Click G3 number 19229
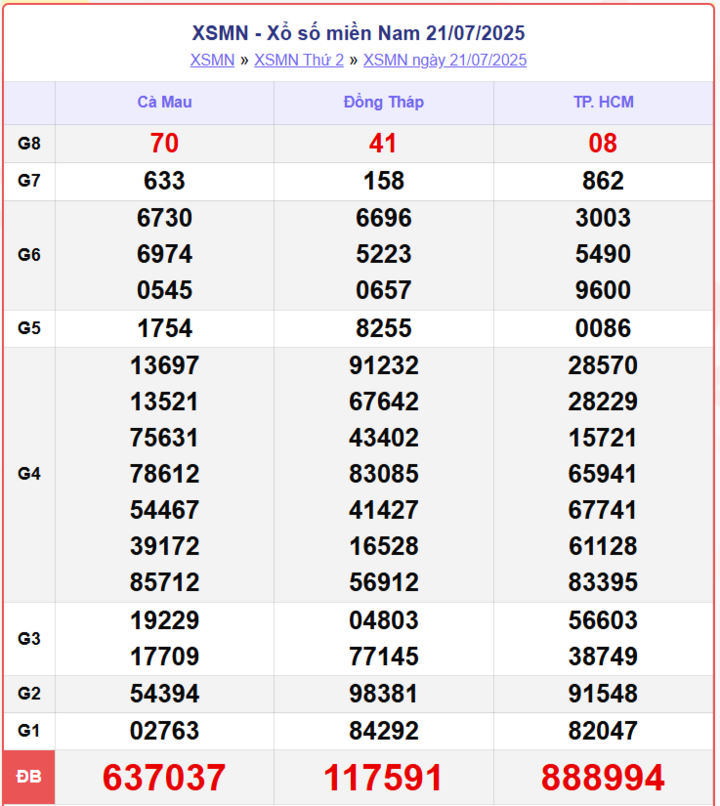The height and width of the screenshot is (806, 720). [164, 620]
